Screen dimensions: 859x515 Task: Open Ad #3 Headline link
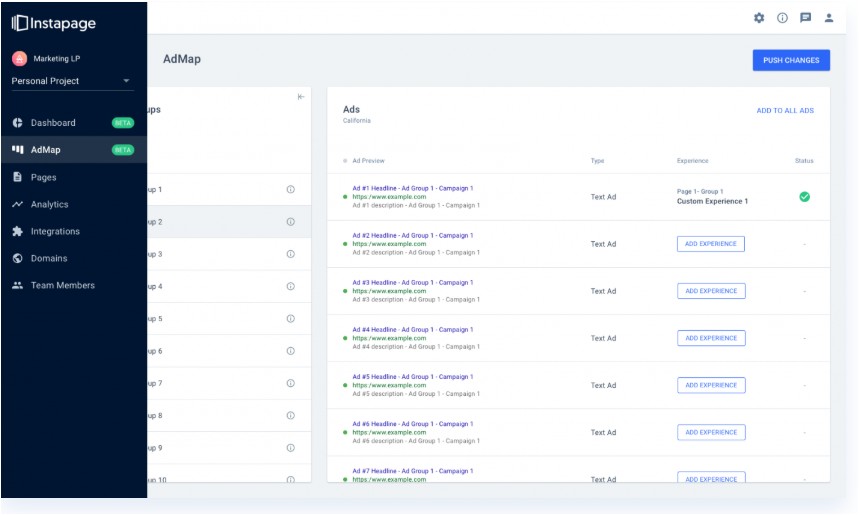[413, 283]
